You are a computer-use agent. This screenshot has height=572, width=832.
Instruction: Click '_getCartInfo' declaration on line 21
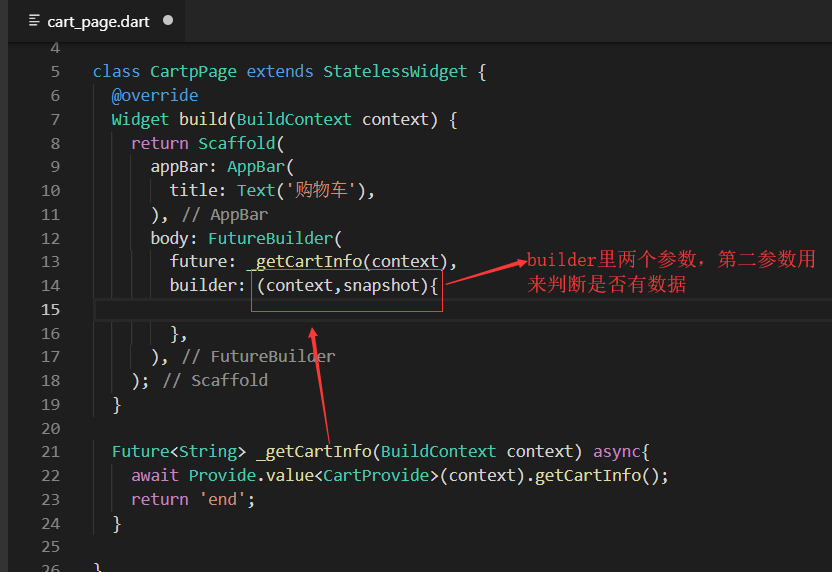314,452
